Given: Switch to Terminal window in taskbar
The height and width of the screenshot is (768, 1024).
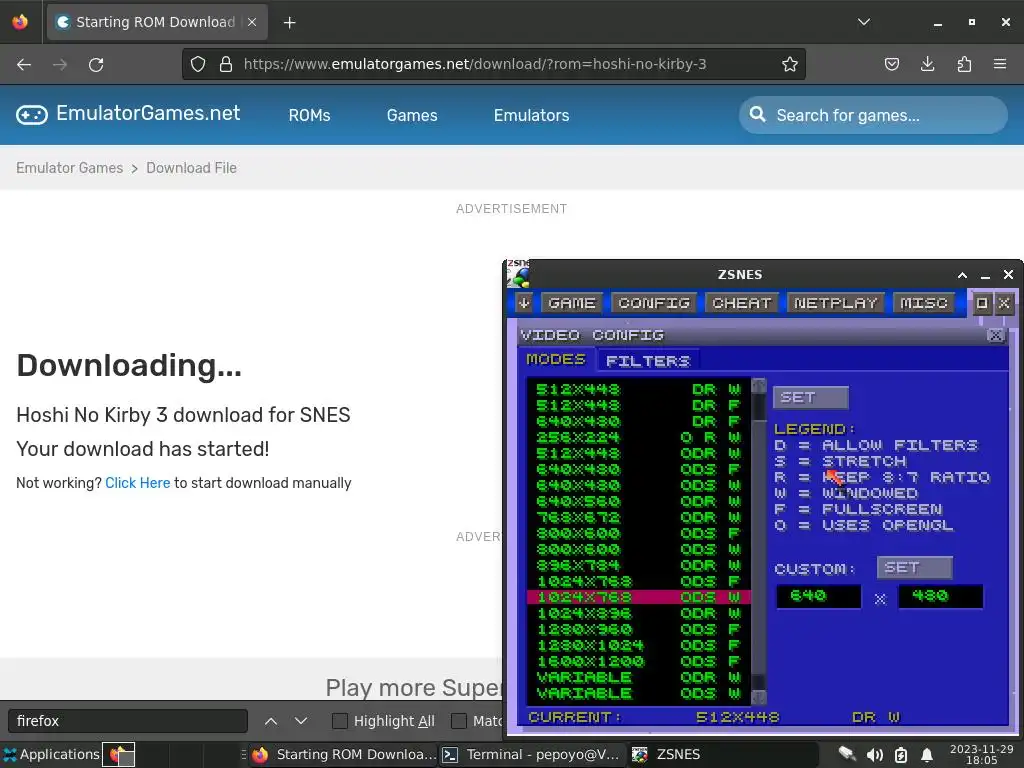Looking at the screenshot, I should click(532, 755).
